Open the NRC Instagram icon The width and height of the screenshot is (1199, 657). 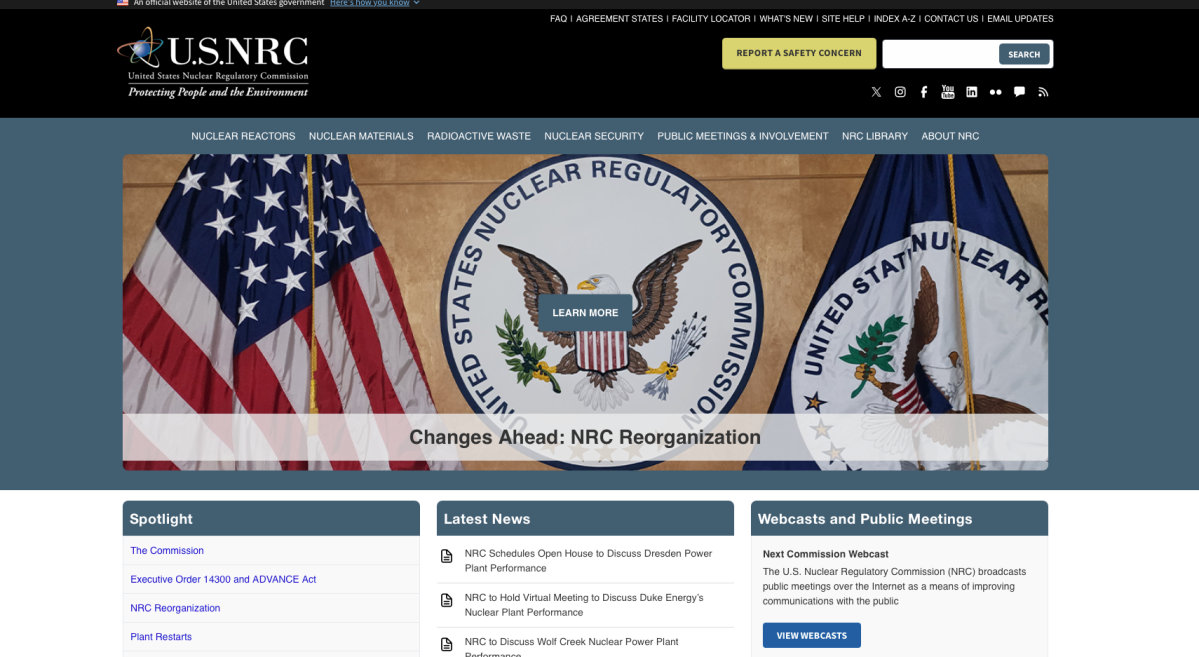point(900,92)
